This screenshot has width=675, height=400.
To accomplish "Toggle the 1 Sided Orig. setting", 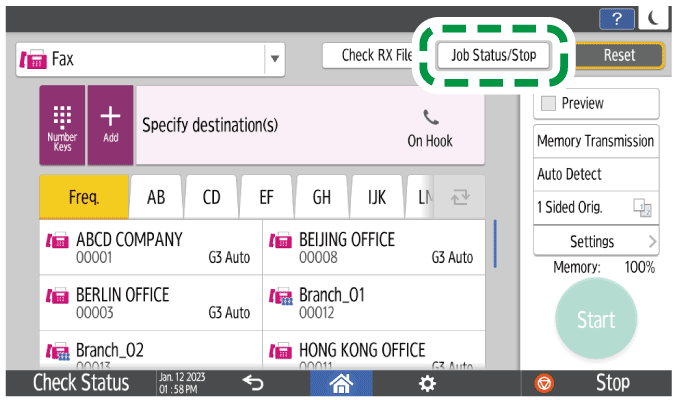I will (597, 207).
